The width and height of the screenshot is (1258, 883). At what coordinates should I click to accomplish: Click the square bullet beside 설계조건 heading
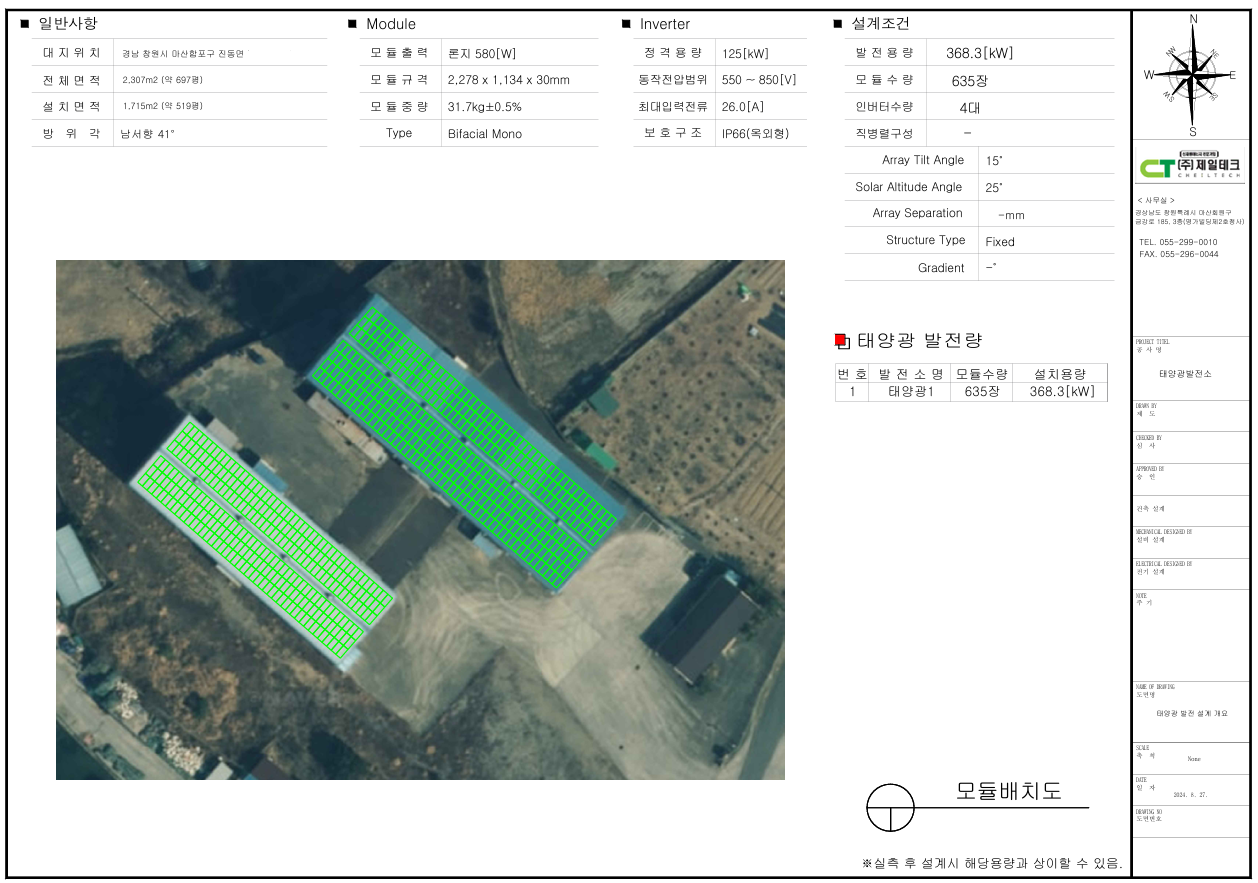(x=838, y=24)
